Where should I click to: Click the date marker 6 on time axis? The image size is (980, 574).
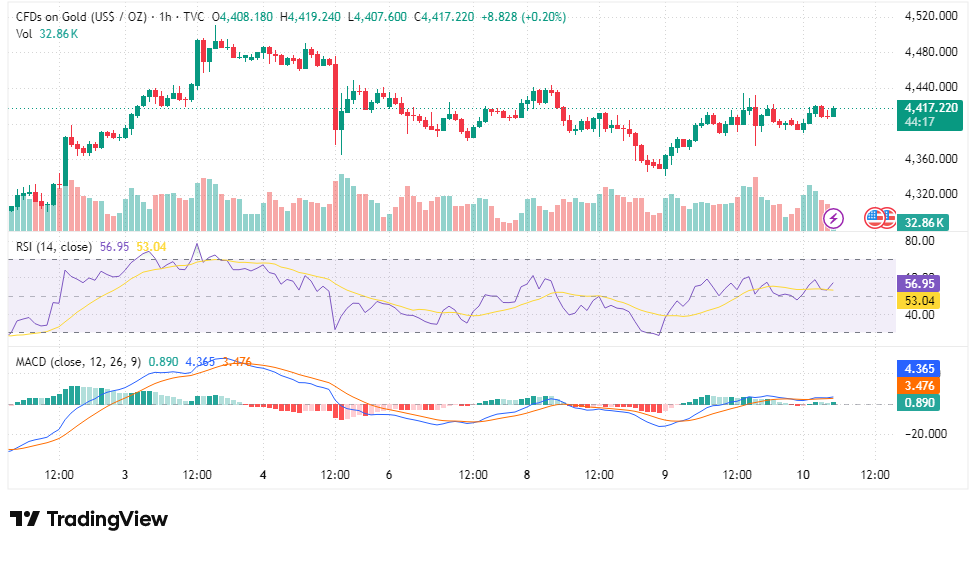(x=389, y=475)
